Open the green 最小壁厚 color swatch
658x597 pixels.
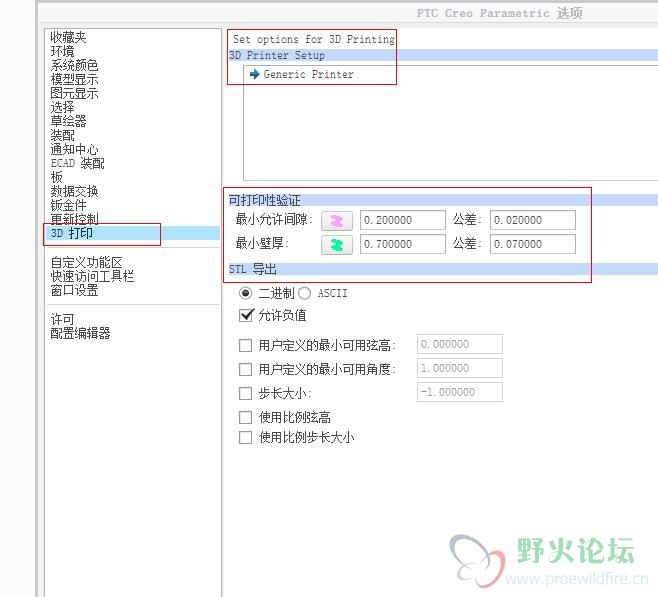click(337, 245)
